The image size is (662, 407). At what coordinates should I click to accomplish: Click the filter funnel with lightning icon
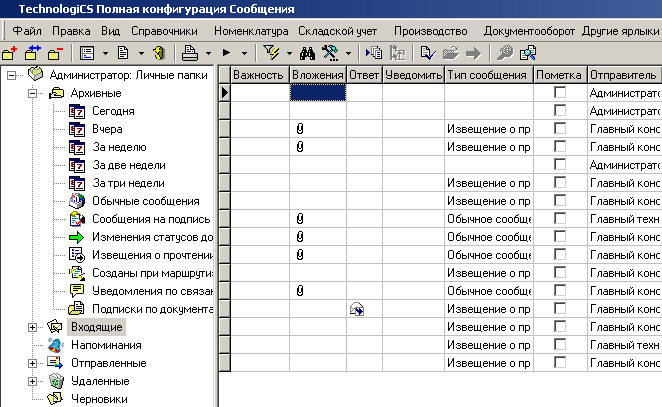click(271, 53)
